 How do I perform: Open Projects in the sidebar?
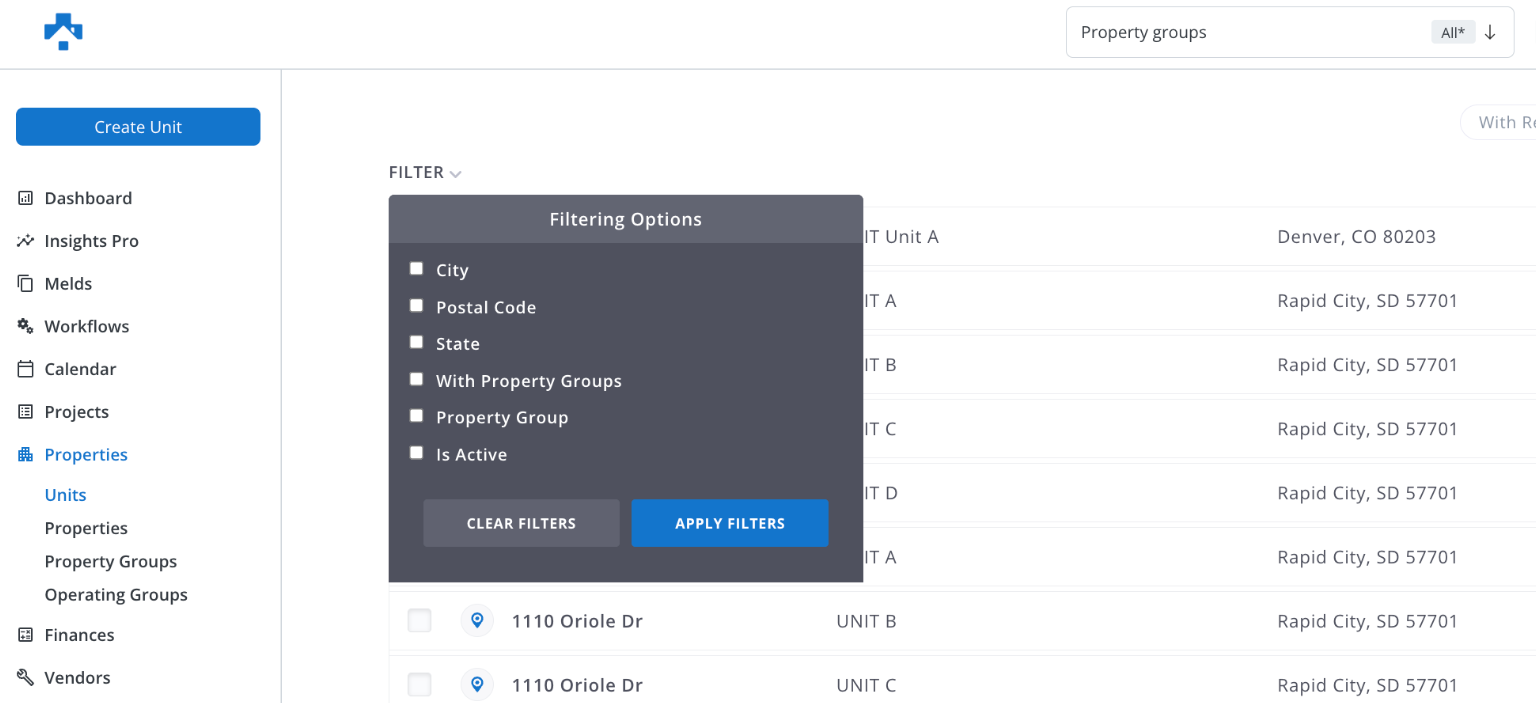77,412
